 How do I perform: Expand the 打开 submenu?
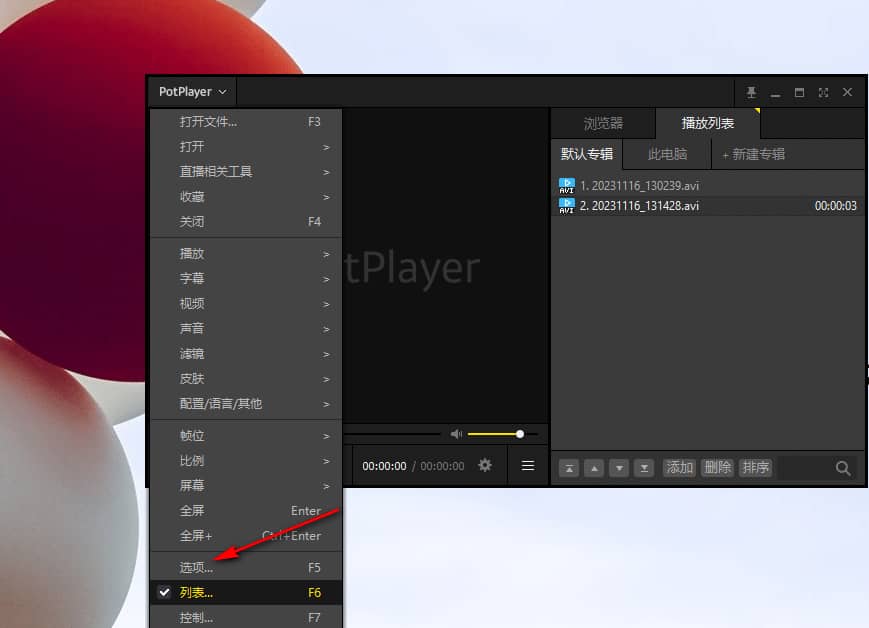pyautogui.click(x=246, y=146)
